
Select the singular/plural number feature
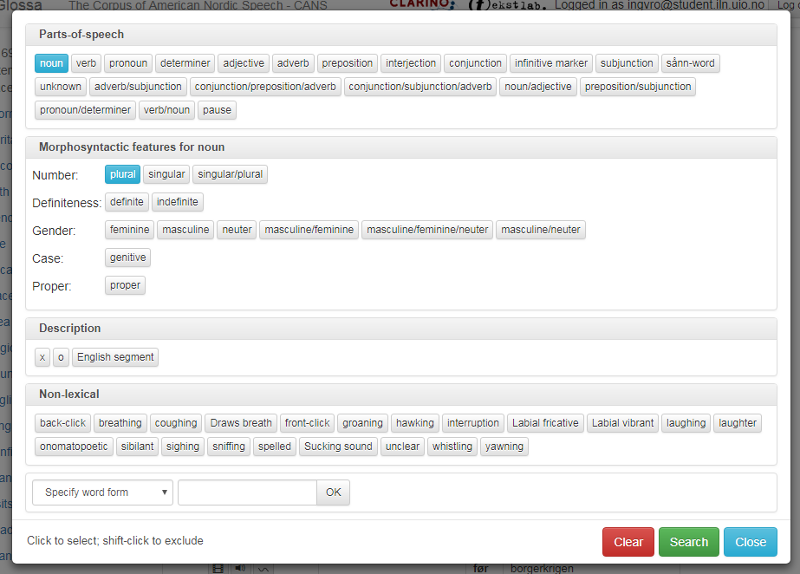tap(230, 174)
